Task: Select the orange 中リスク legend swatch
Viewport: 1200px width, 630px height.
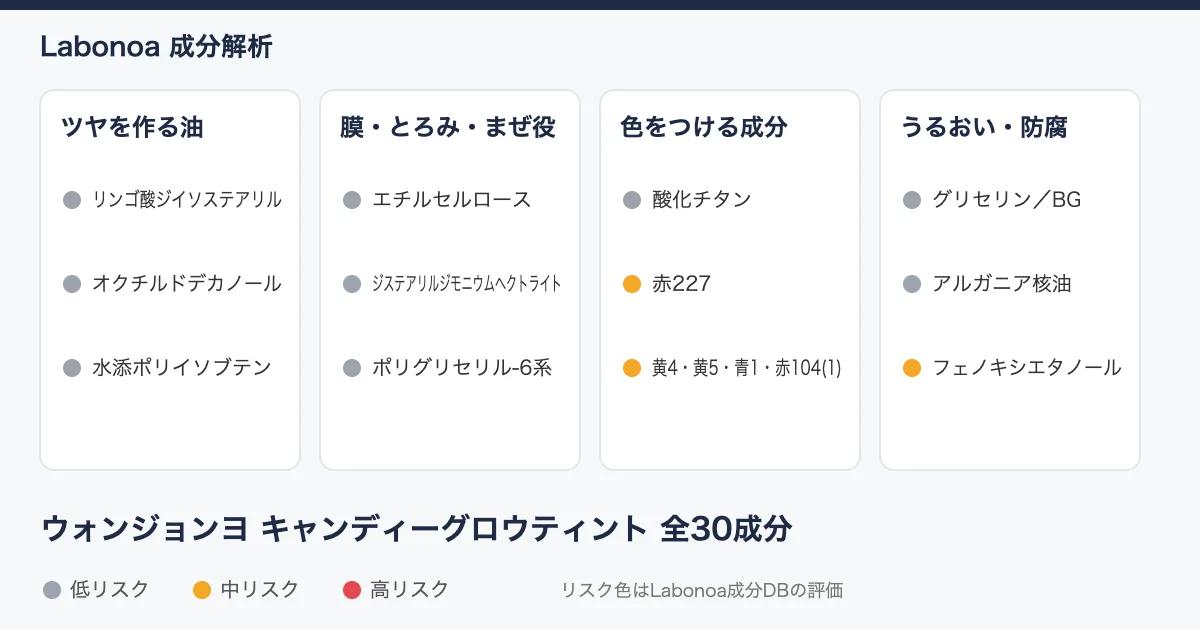Action: click(202, 590)
